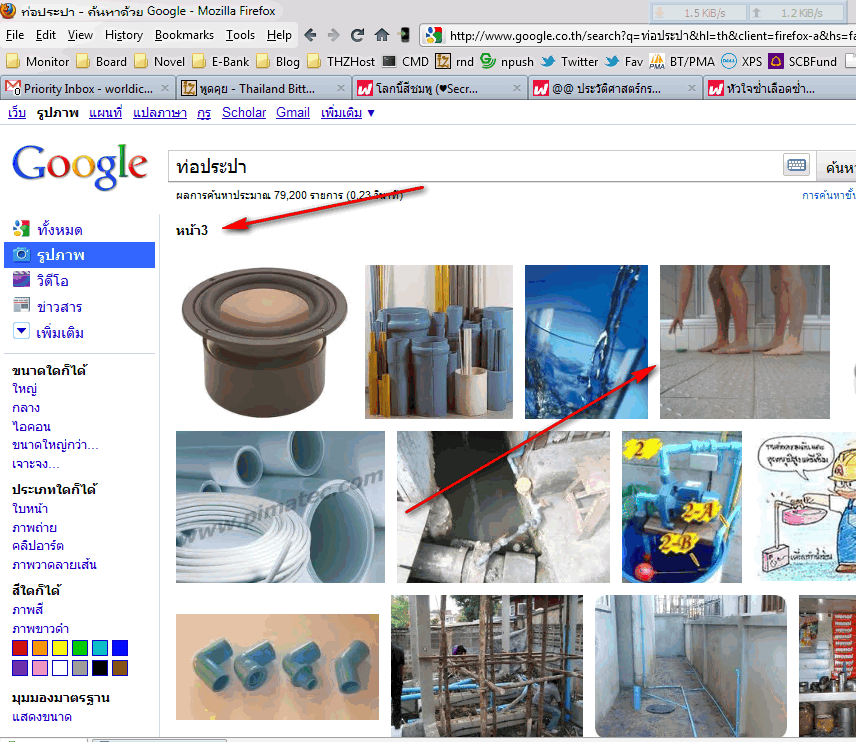The height and width of the screenshot is (742, 856).
Task: Open the Novel bookmarks folder
Action: coord(160,62)
